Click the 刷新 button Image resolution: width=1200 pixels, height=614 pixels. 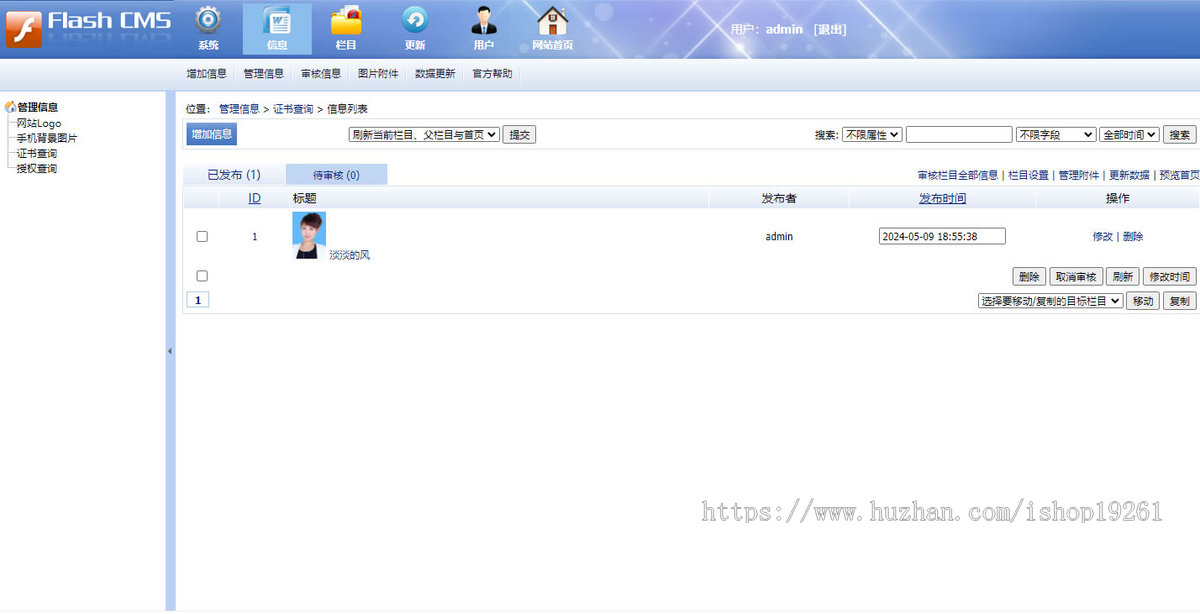(x=1122, y=277)
